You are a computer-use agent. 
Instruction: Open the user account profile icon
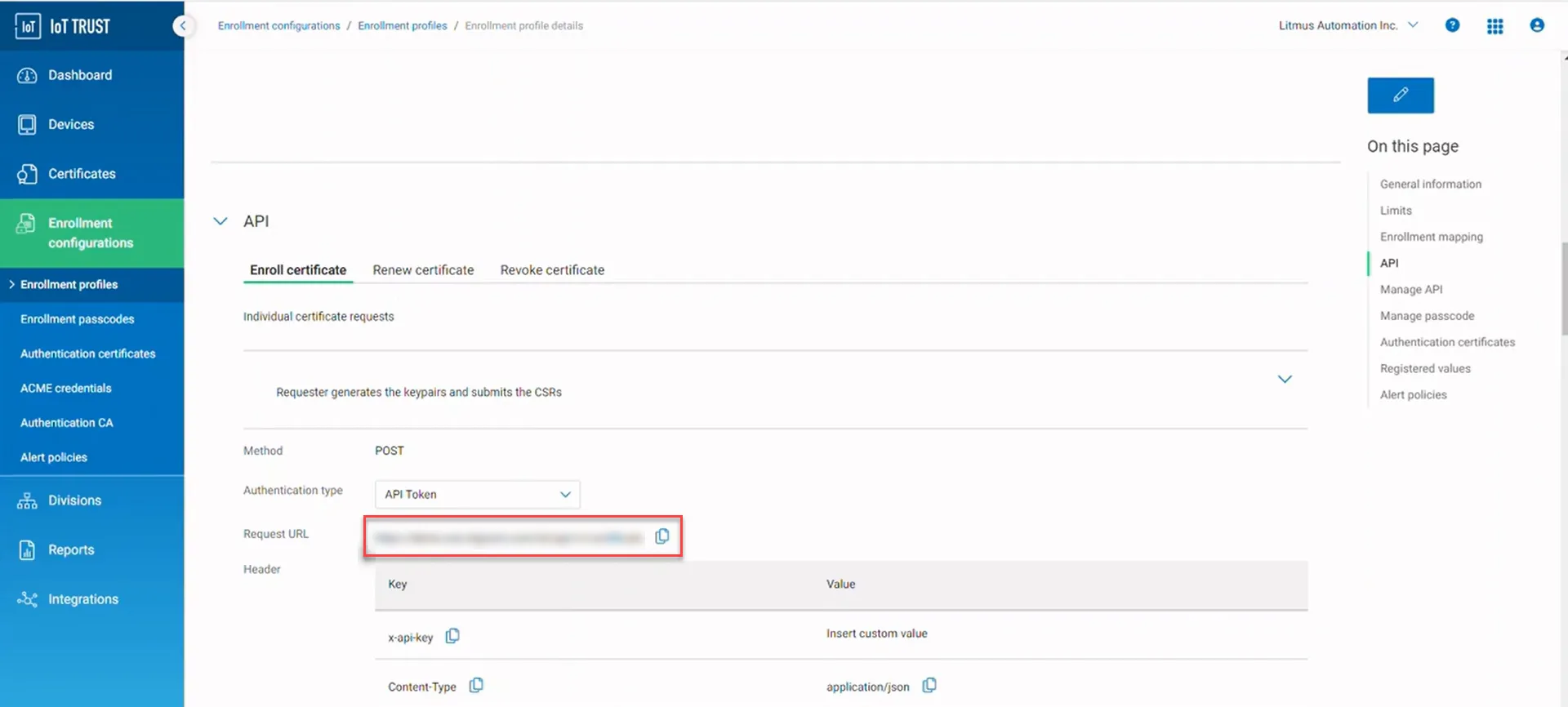1537,25
